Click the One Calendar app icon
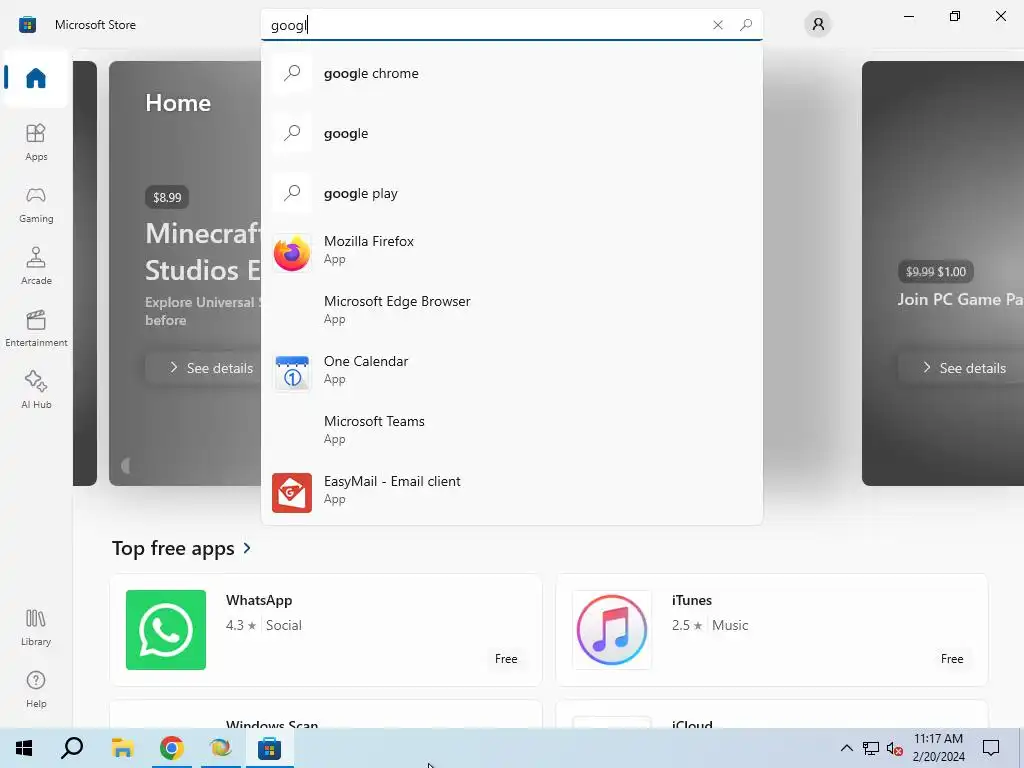The height and width of the screenshot is (768, 1024). [291, 372]
